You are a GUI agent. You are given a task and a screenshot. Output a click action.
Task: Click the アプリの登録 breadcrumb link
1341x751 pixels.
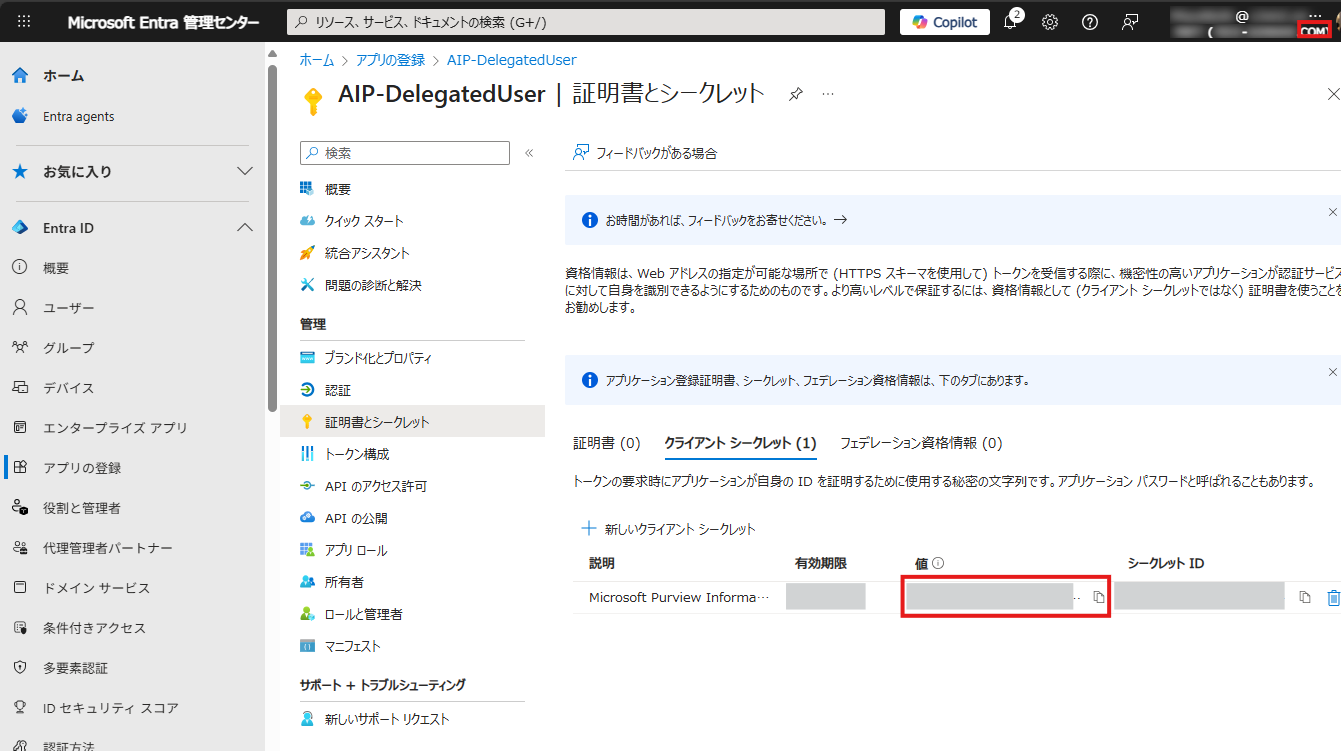click(390, 60)
